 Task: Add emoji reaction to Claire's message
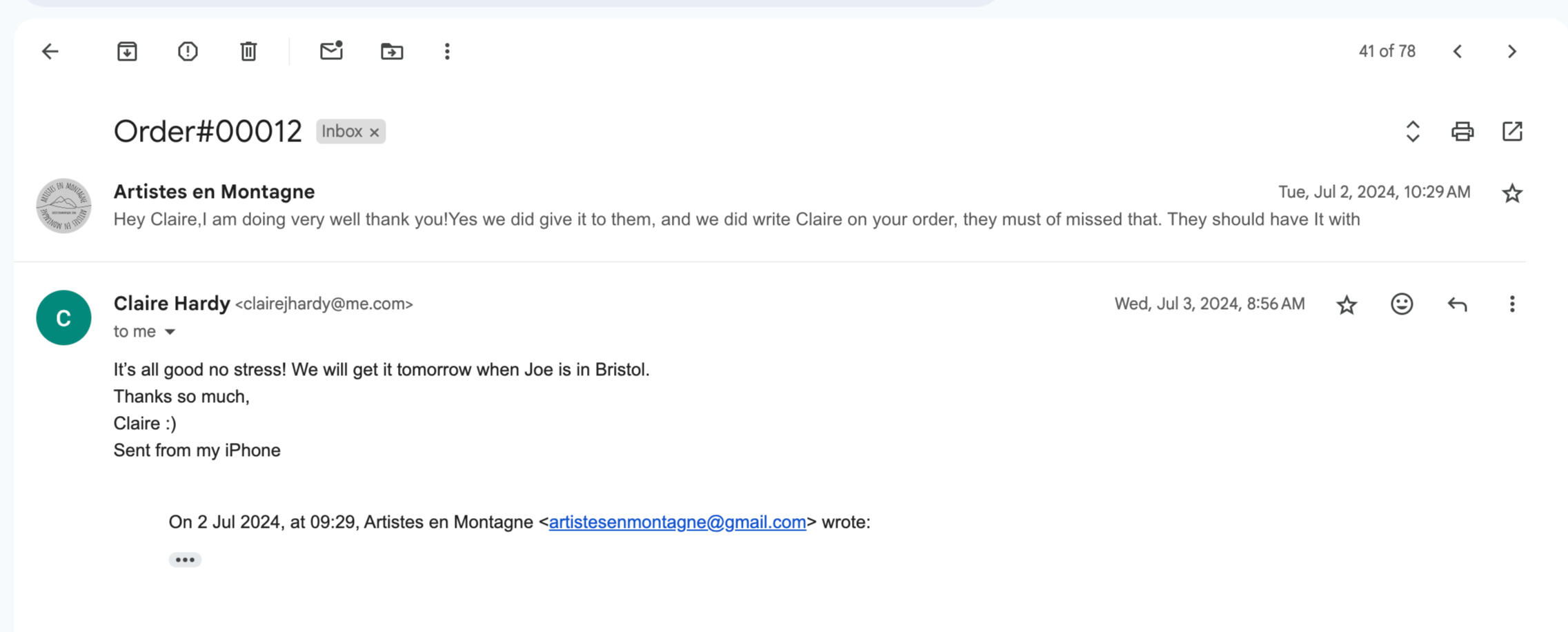click(1401, 304)
